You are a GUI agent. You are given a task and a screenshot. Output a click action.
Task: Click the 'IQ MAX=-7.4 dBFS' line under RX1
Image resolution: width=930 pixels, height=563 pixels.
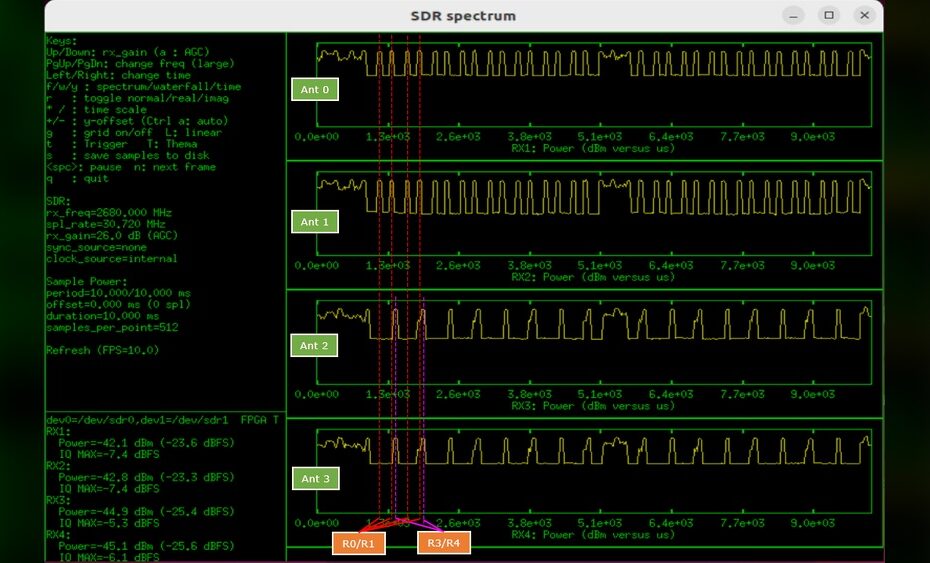[109, 454]
